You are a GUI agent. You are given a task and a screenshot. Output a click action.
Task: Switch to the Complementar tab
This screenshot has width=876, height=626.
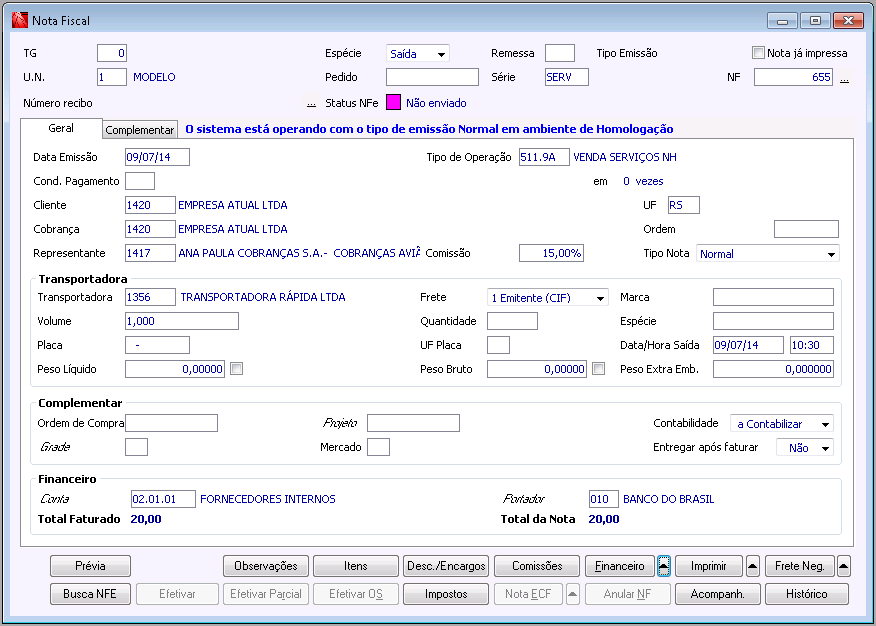[x=140, y=130]
